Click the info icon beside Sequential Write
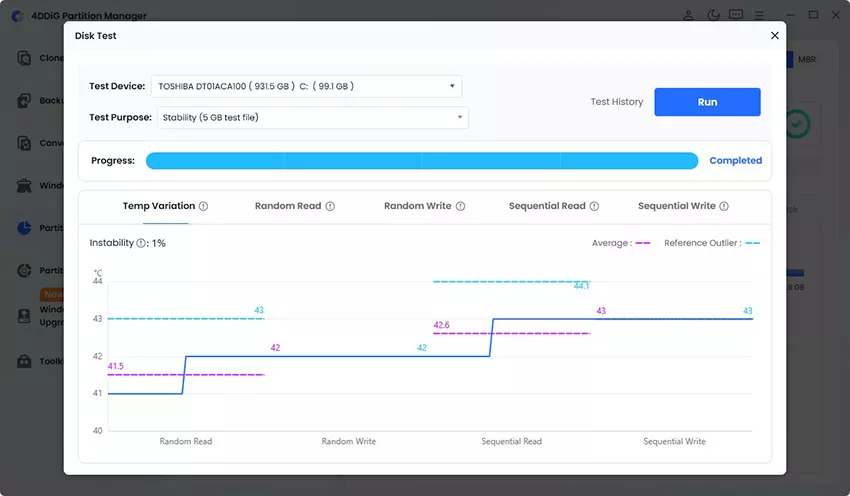This screenshot has width=850, height=496. [724, 206]
